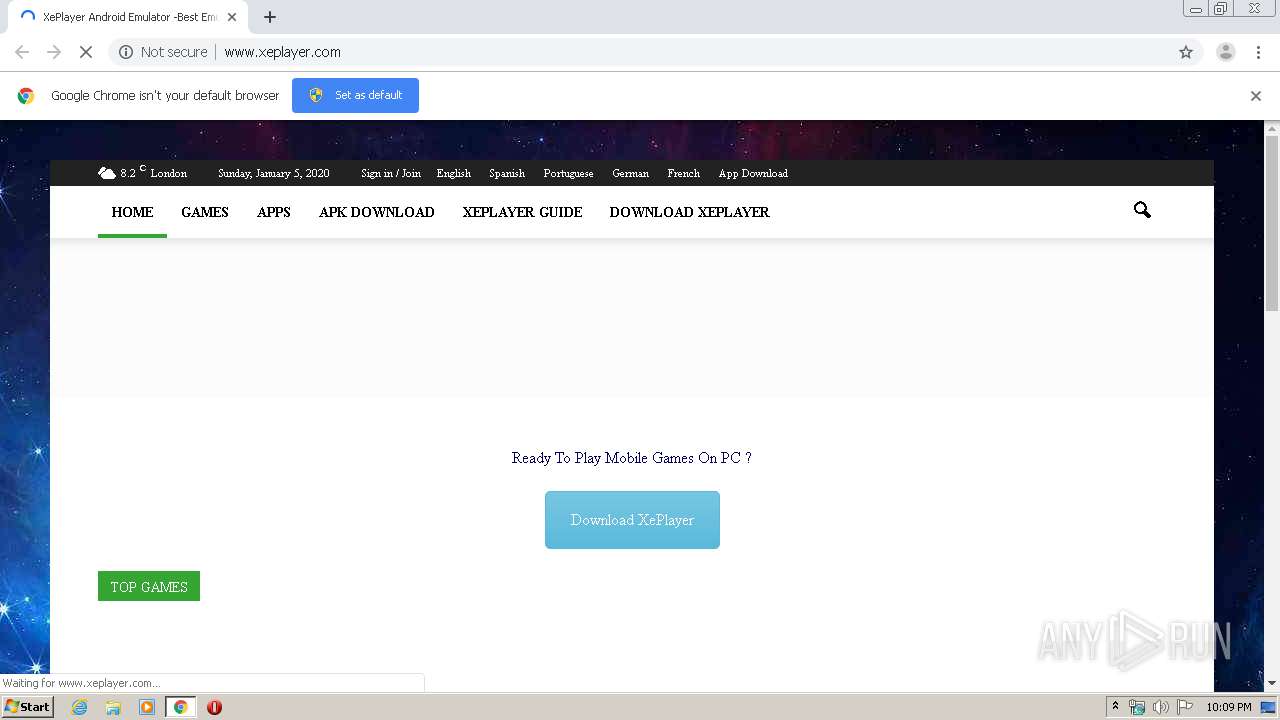The width and height of the screenshot is (1280, 720).
Task: Click the network tray icon
Action: [1137, 707]
